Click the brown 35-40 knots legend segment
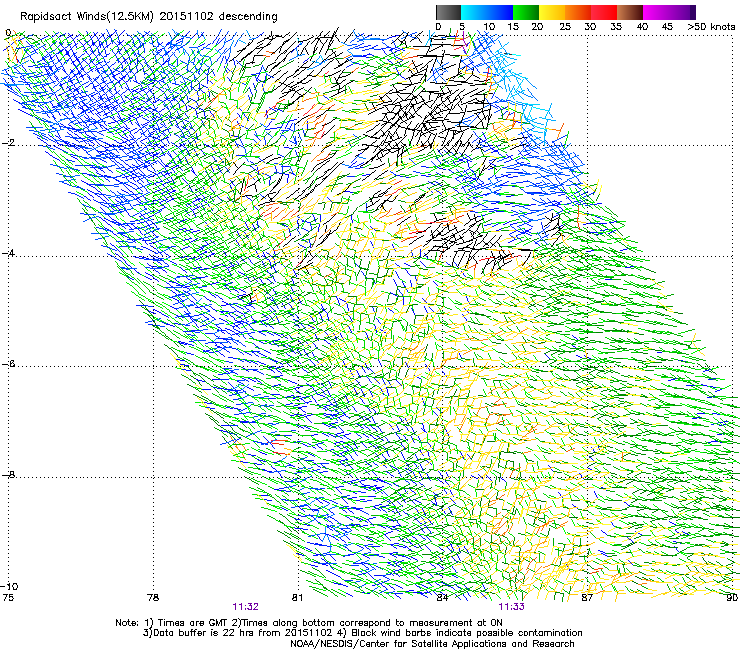The height and width of the screenshot is (650, 740). (630, 12)
